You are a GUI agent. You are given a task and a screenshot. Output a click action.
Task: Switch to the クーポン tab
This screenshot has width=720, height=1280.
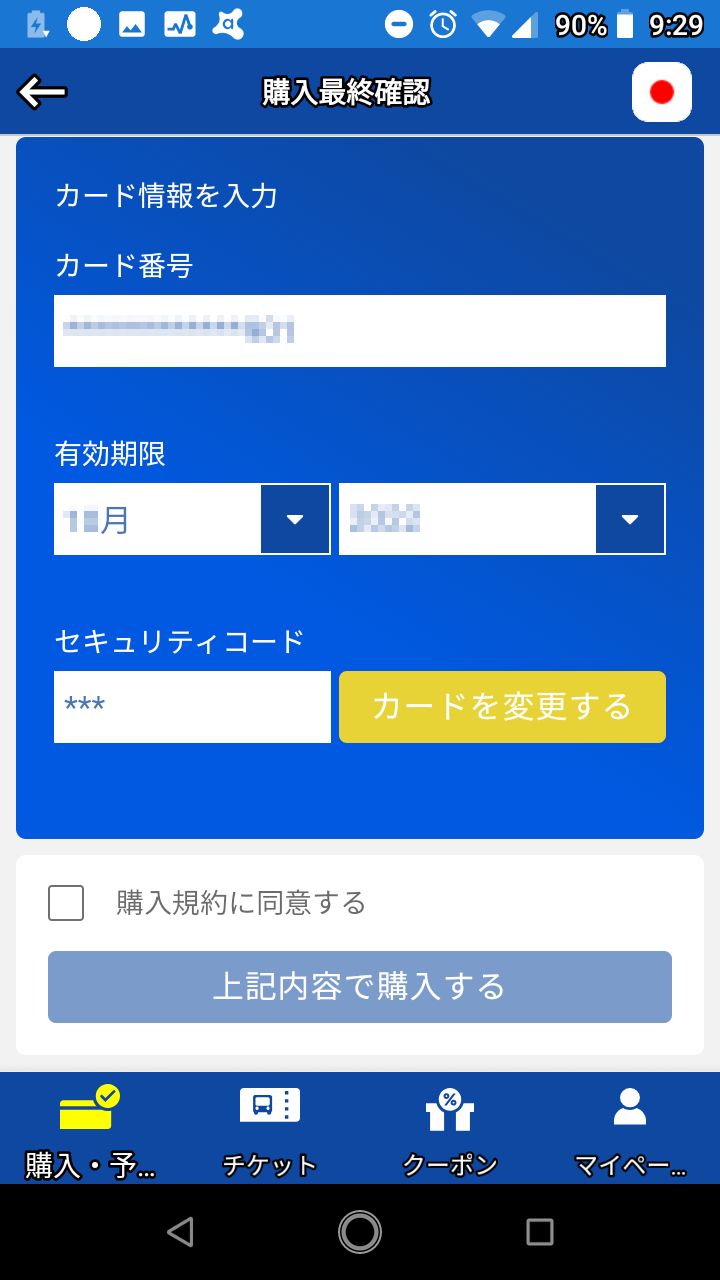pyautogui.click(x=449, y=1165)
